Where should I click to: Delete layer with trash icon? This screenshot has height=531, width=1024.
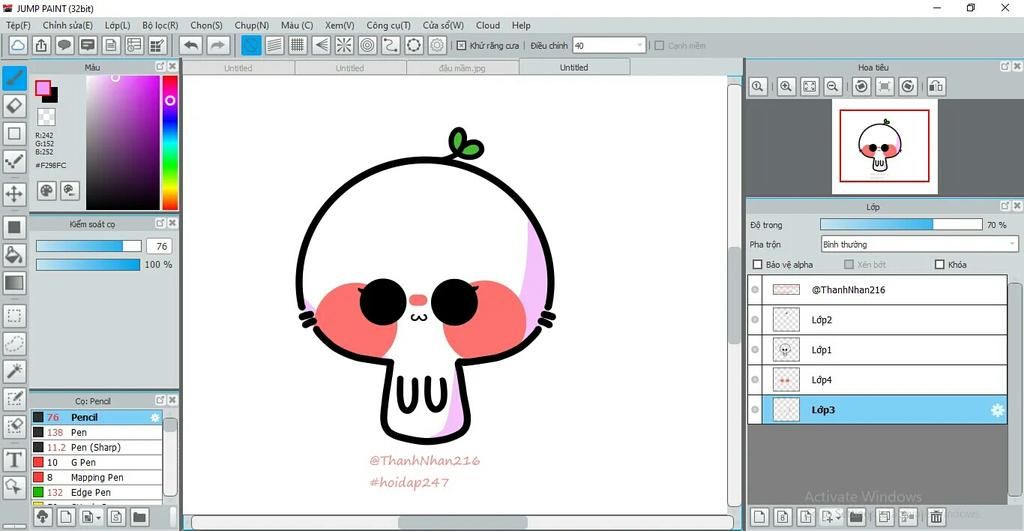(x=936, y=517)
